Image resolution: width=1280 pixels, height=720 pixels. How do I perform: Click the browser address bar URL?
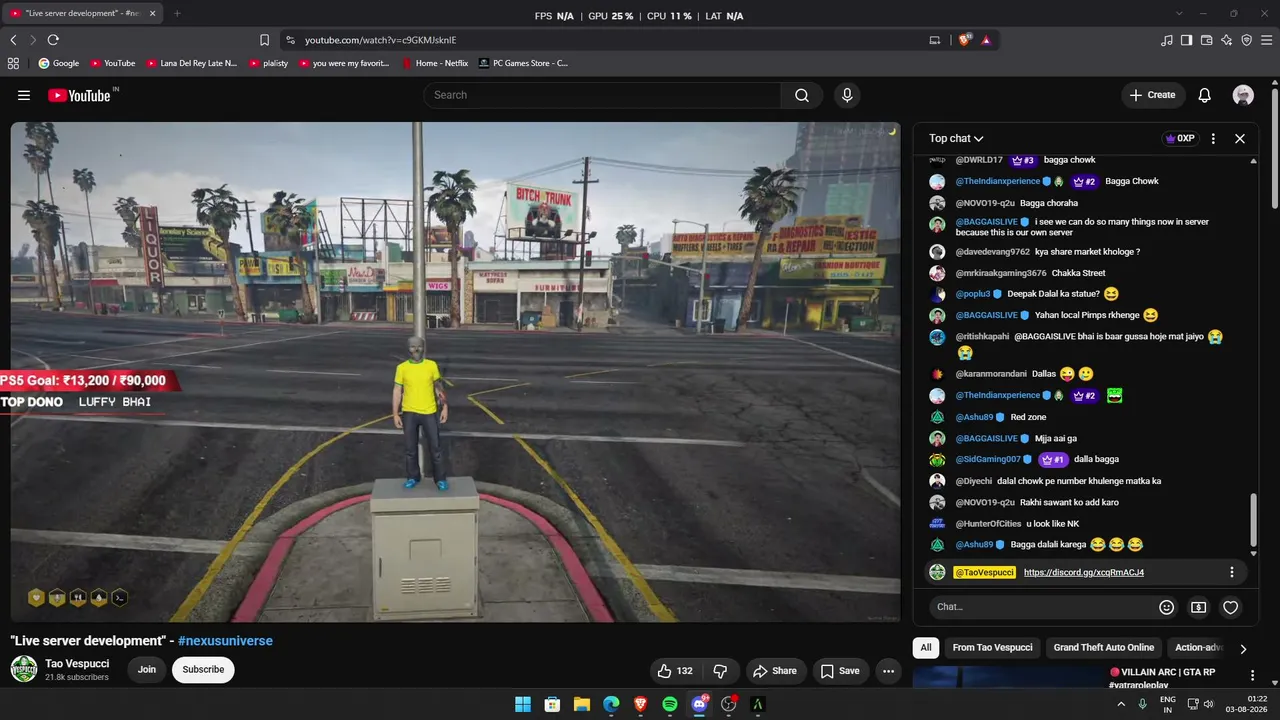point(380,40)
